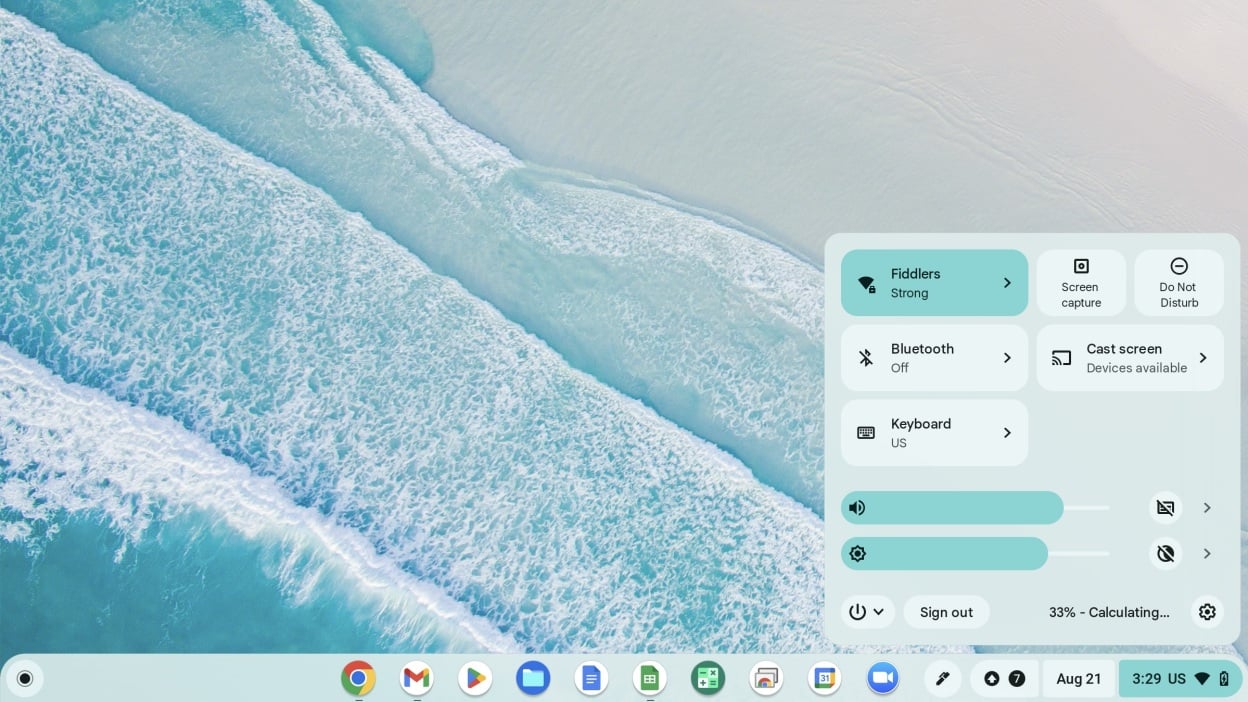Image resolution: width=1248 pixels, height=702 pixels.
Task: Open the stylus tools menu on the shelf
Action: pyautogui.click(x=942, y=678)
